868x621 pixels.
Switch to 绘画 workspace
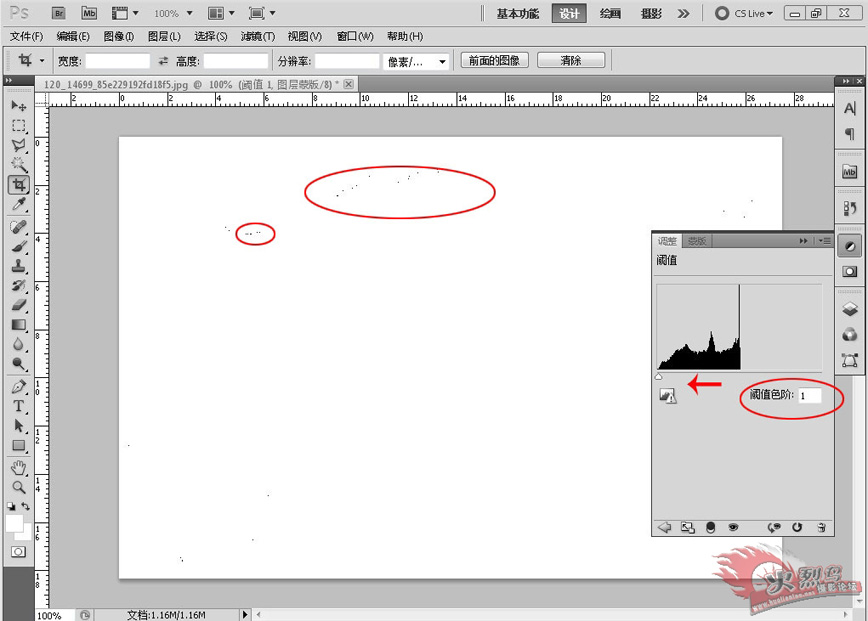tap(610, 14)
